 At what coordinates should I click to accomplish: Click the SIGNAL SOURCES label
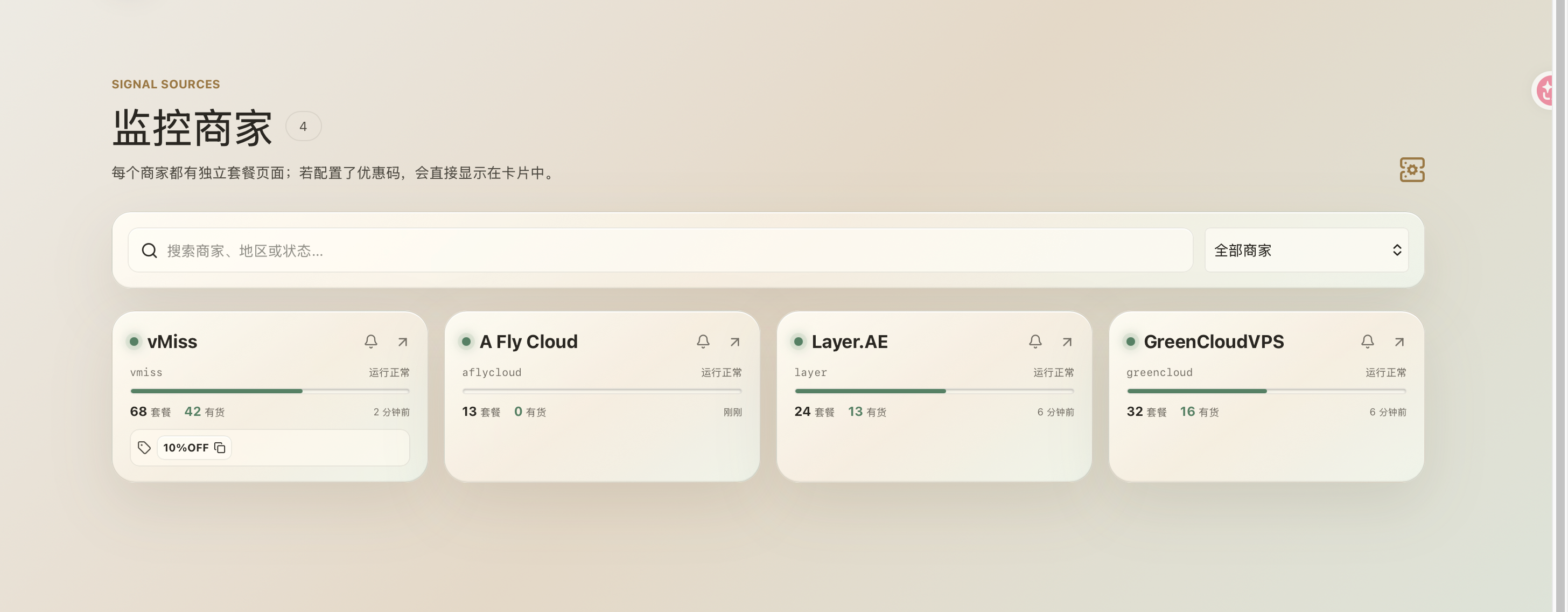coord(165,84)
